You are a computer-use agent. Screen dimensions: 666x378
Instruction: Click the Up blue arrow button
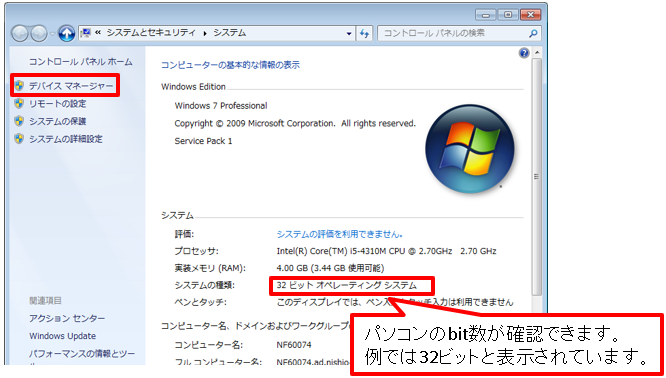coord(66,33)
